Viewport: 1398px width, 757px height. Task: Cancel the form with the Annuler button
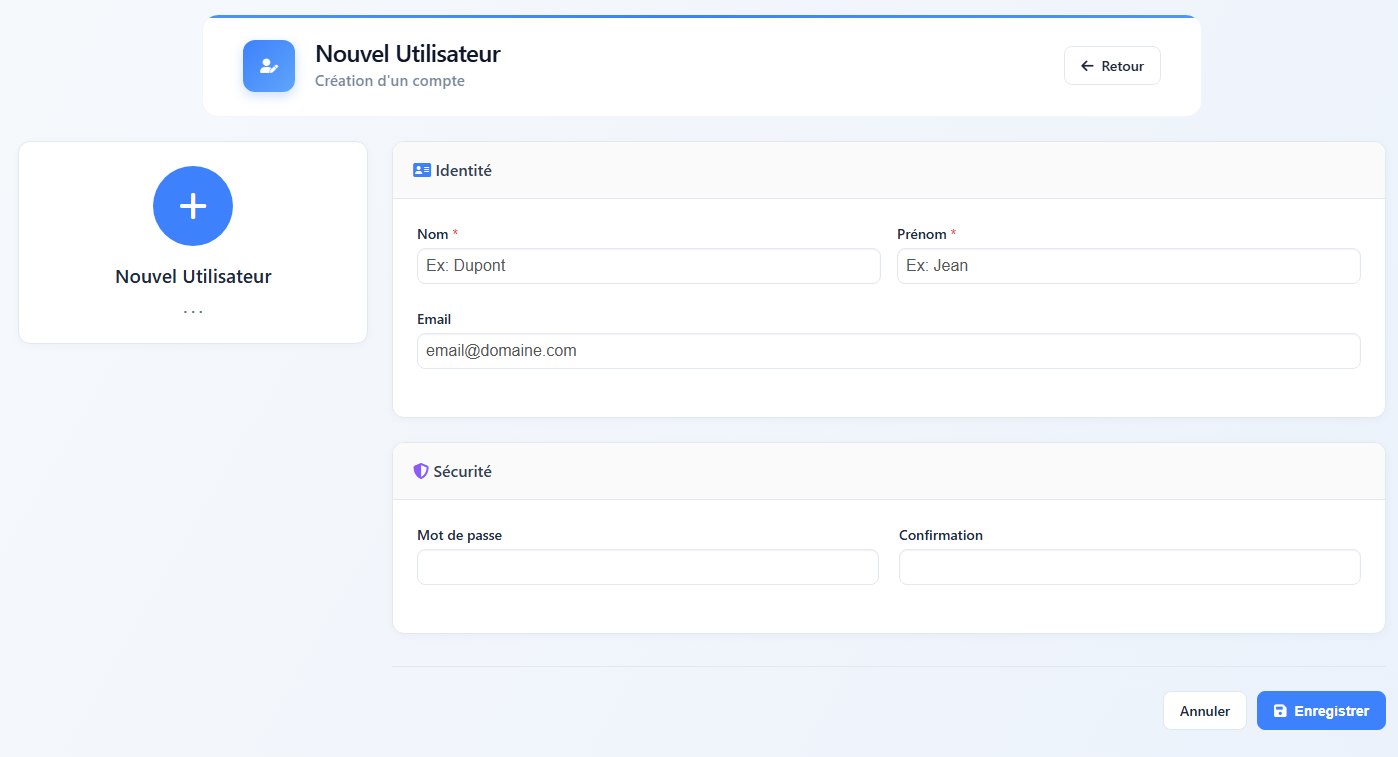1204,711
